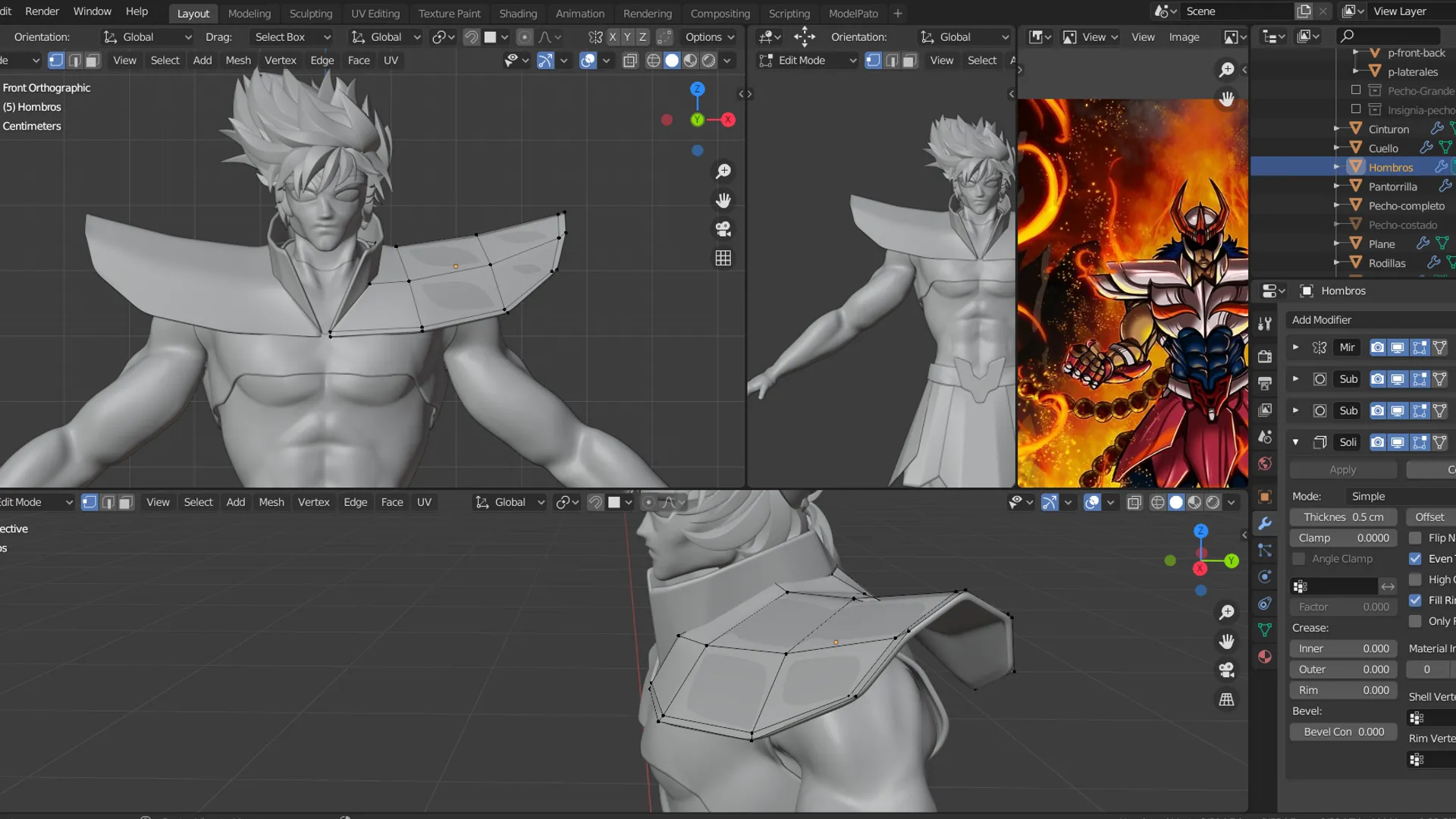Enable Z mirror axis button
1456x819 pixels.
pos(642,37)
